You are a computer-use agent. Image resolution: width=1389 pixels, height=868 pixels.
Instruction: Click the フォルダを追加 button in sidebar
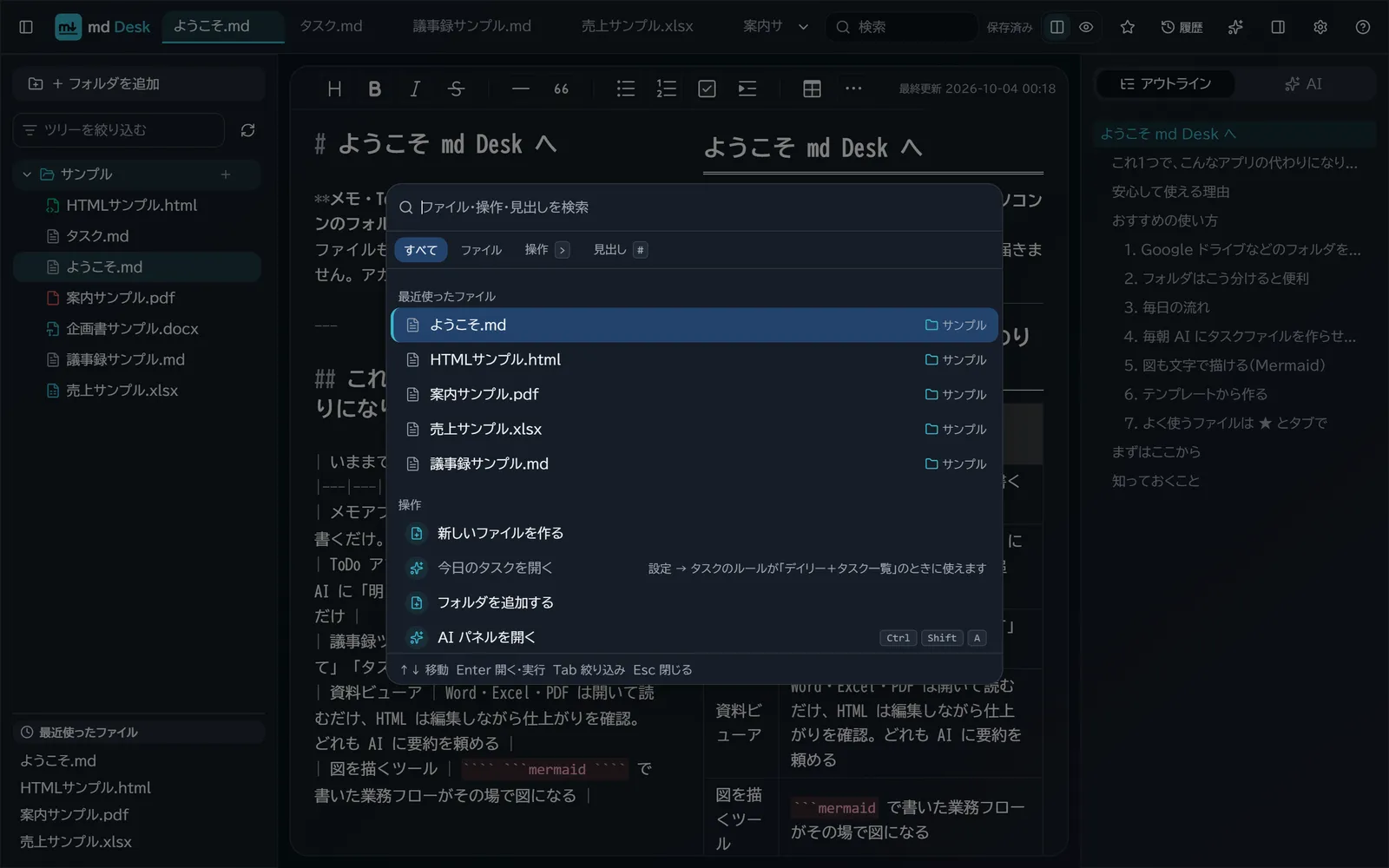(x=139, y=84)
